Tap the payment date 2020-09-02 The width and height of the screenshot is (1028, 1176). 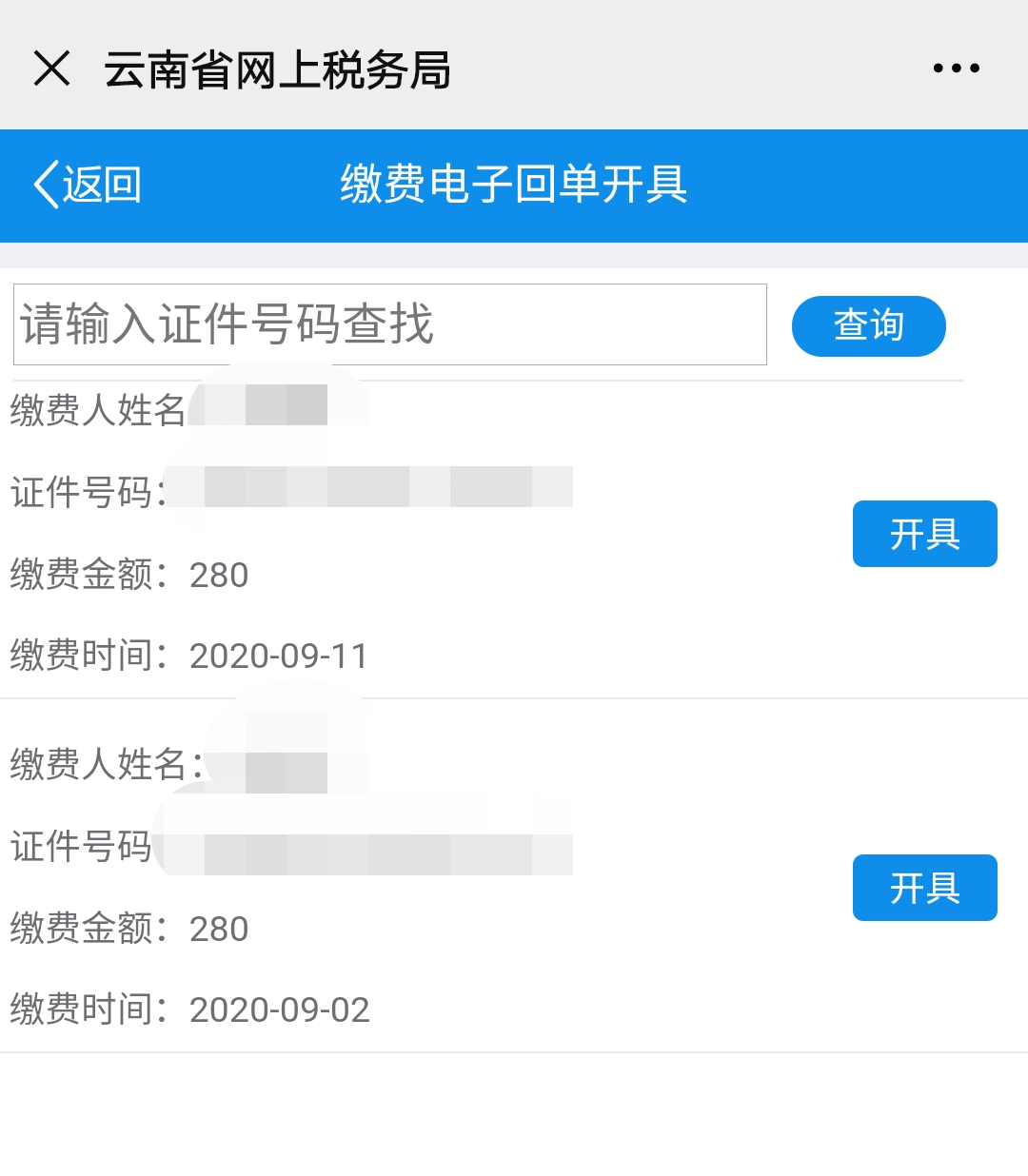(x=280, y=1010)
